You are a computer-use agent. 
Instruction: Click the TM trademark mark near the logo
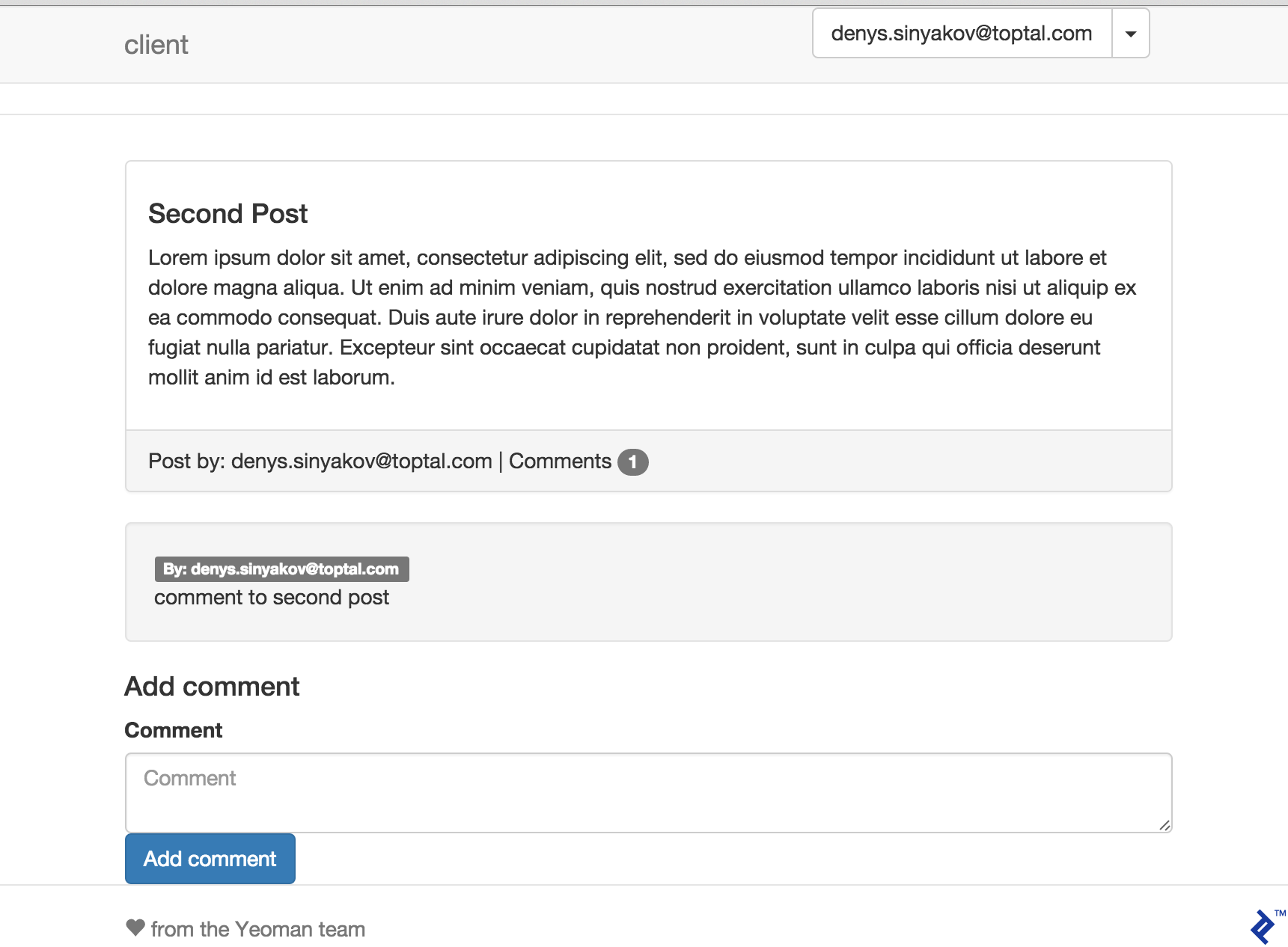click(1280, 913)
